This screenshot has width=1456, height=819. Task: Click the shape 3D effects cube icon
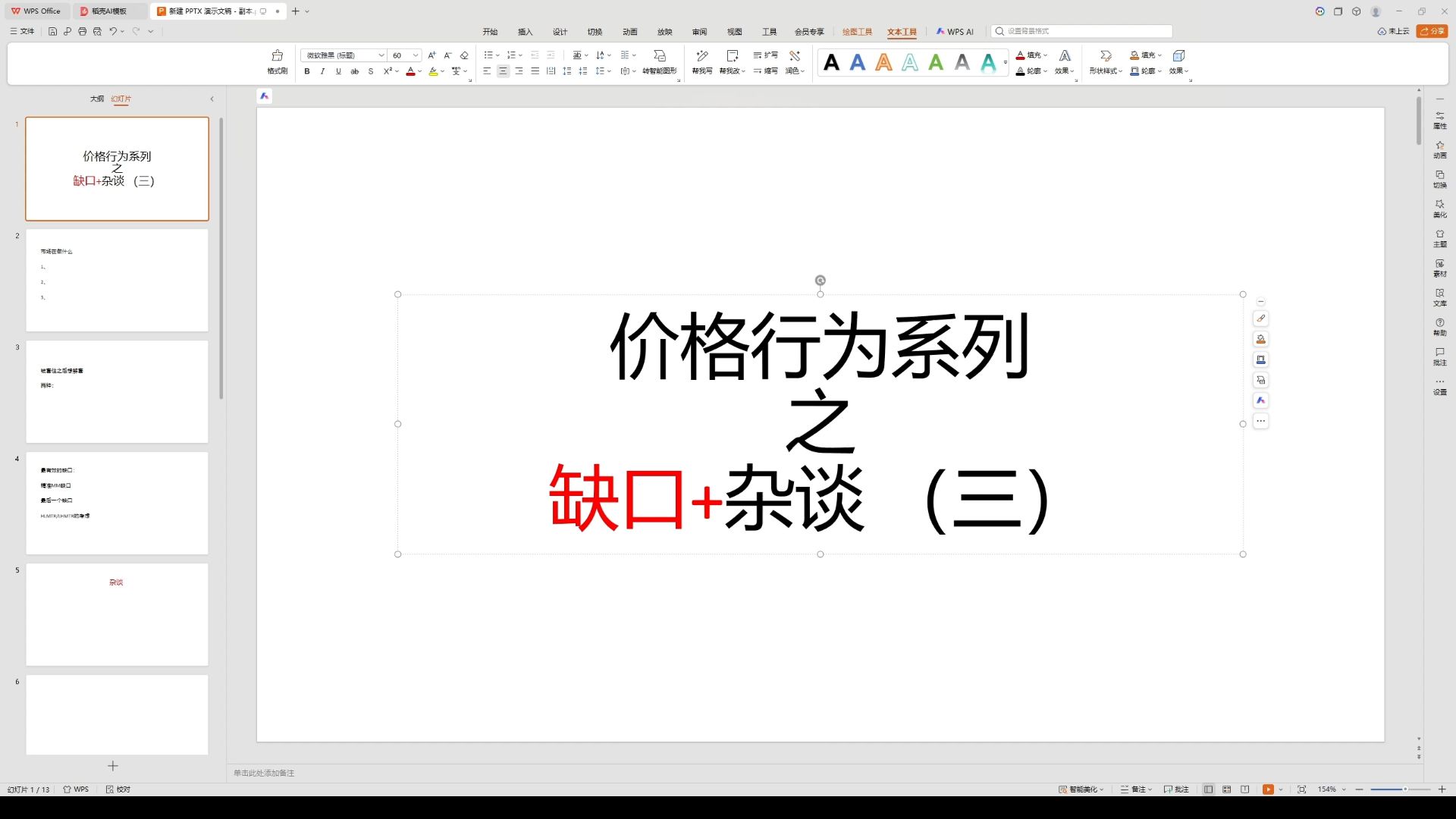click(x=1178, y=55)
